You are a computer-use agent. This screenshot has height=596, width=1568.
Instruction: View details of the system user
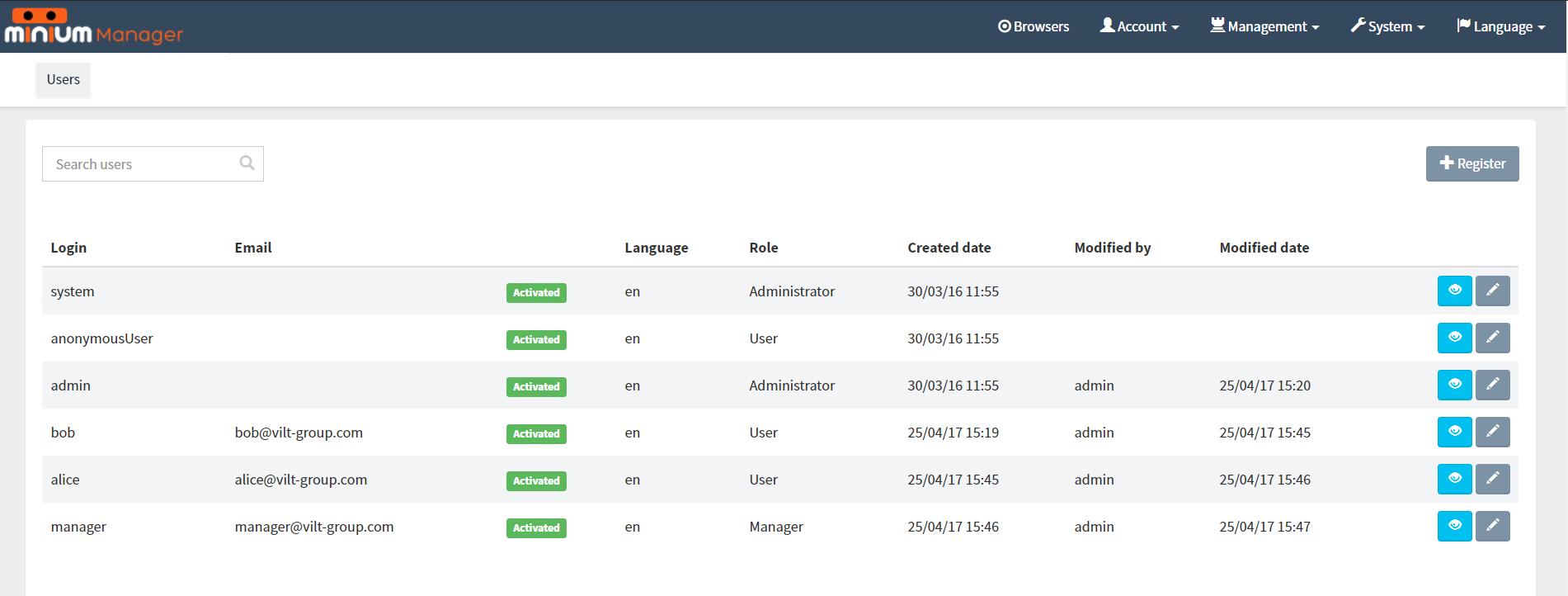click(x=1454, y=291)
